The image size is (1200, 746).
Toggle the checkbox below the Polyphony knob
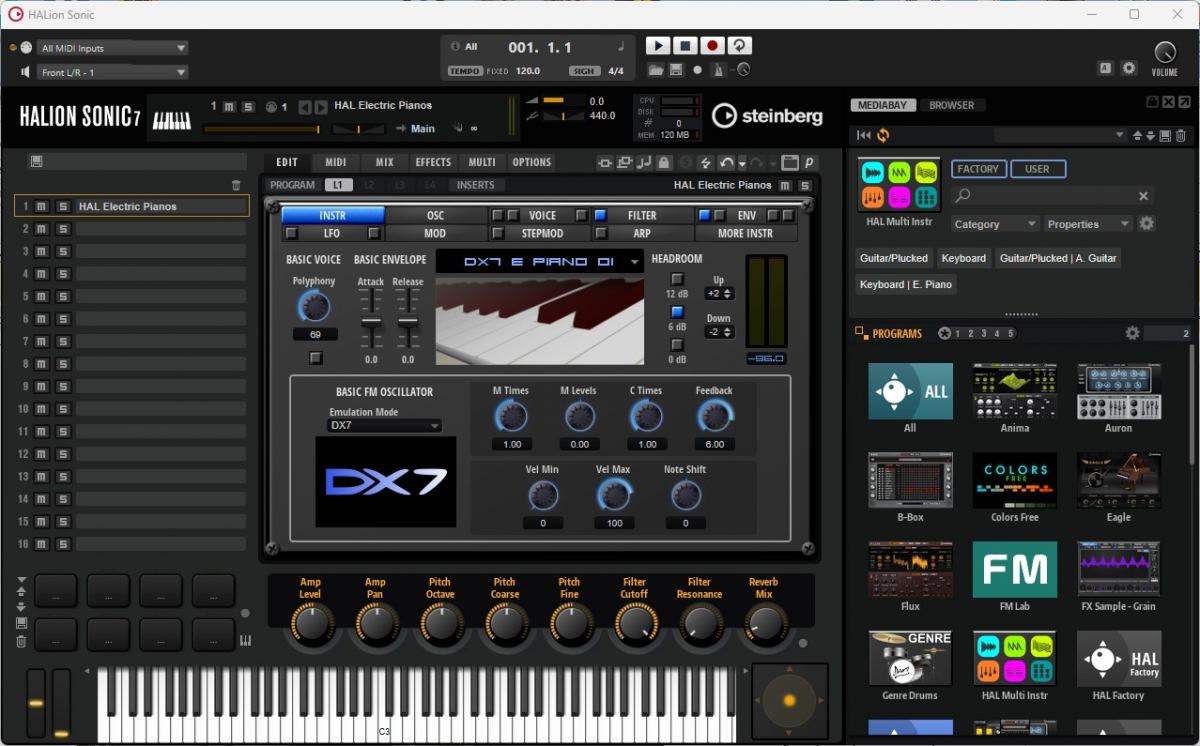point(316,357)
